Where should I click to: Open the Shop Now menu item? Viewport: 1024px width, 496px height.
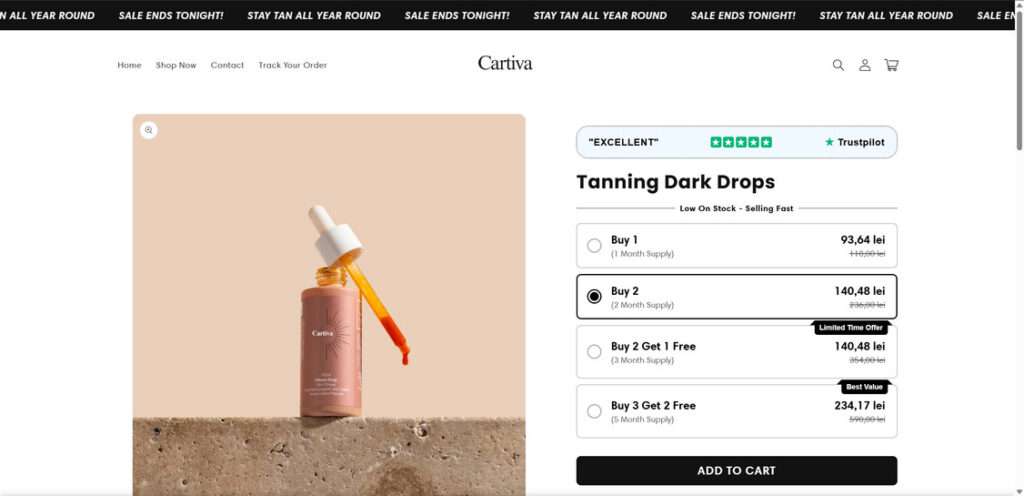click(x=176, y=65)
